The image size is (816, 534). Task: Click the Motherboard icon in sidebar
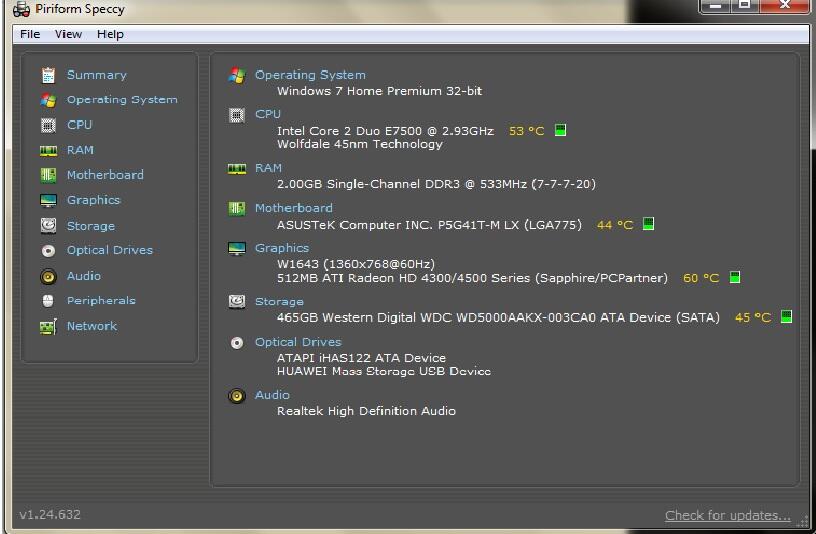(48, 175)
